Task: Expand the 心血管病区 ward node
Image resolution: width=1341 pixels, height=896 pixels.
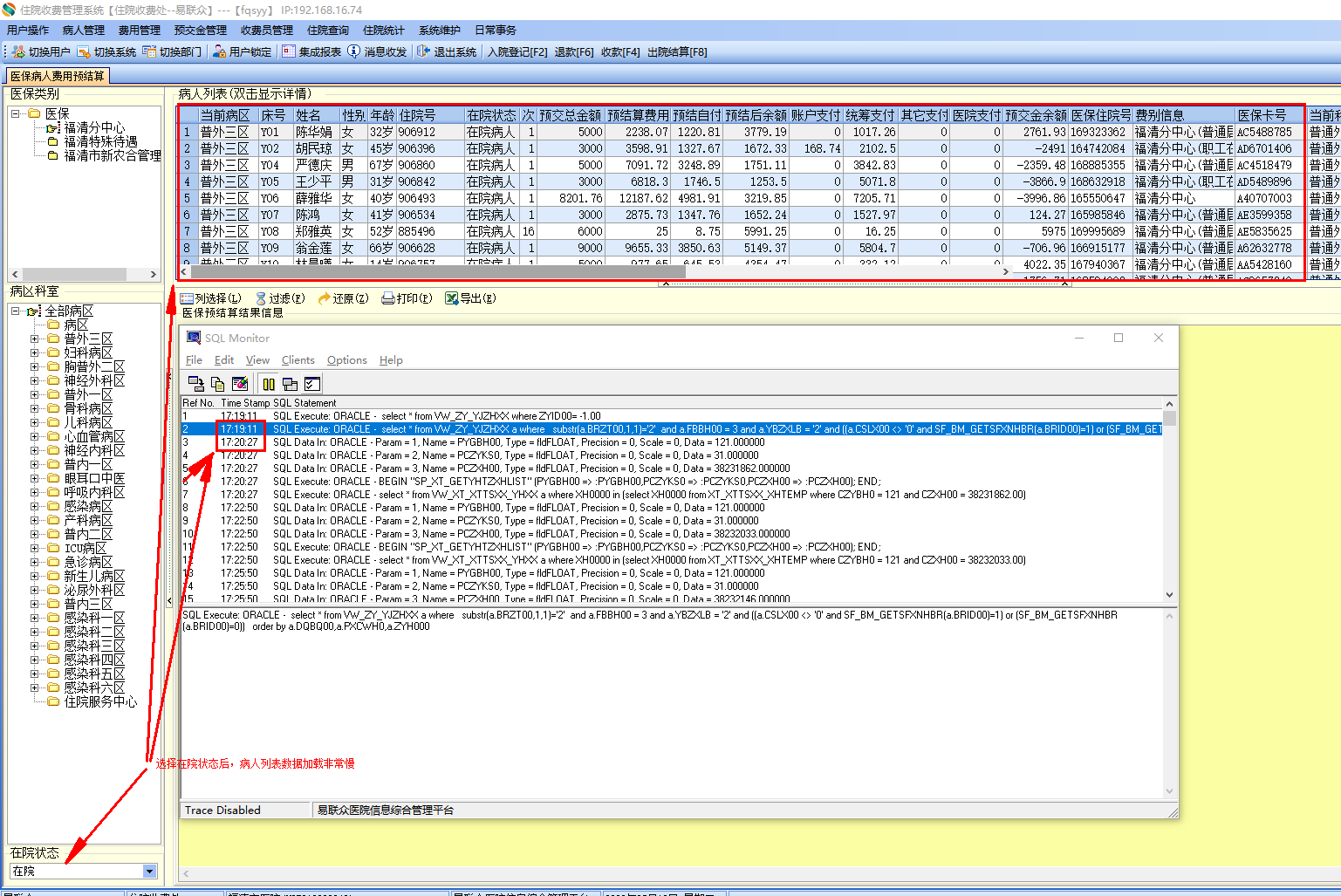Action: [x=35, y=436]
